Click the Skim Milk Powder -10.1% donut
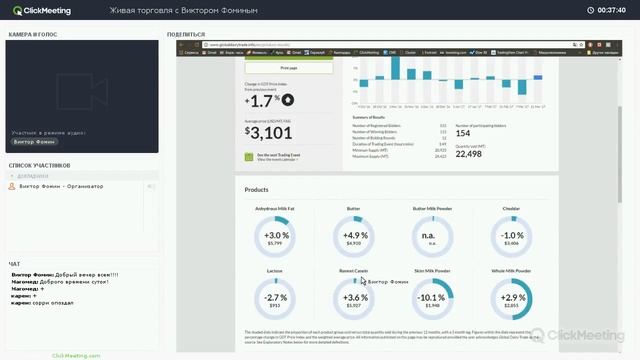 pos(432,299)
